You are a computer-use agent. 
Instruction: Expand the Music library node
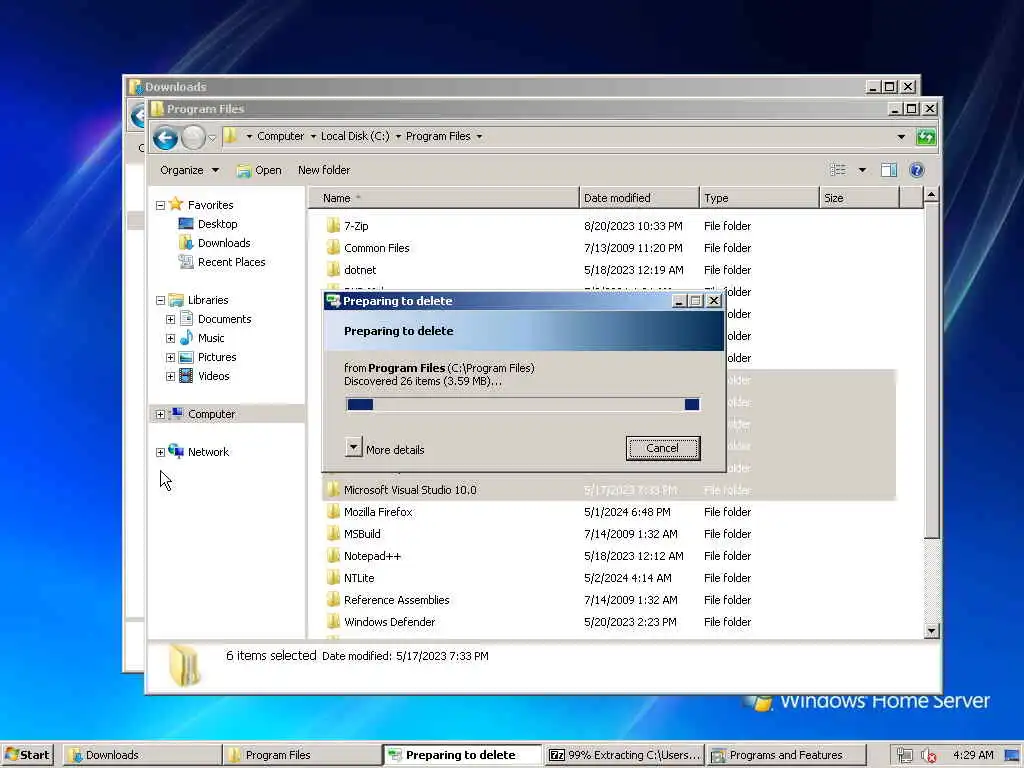pos(170,339)
